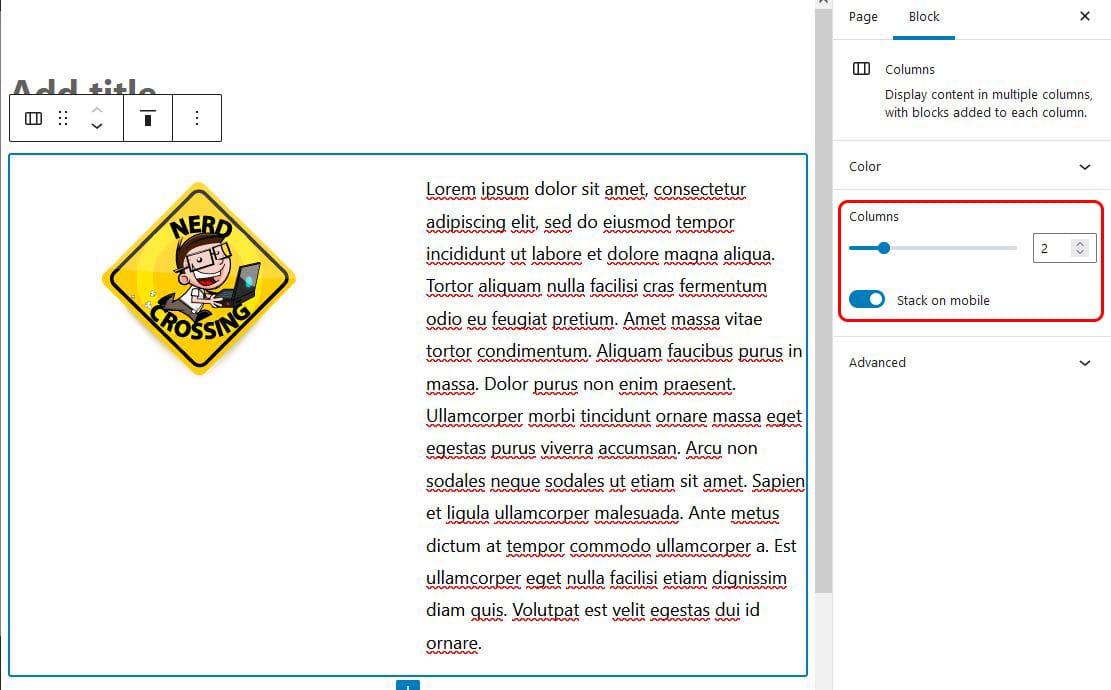Increase column count with stepper up arrow
Image resolution: width=1111 pixels, height=690 pixels.
(x=1080, y=243)
